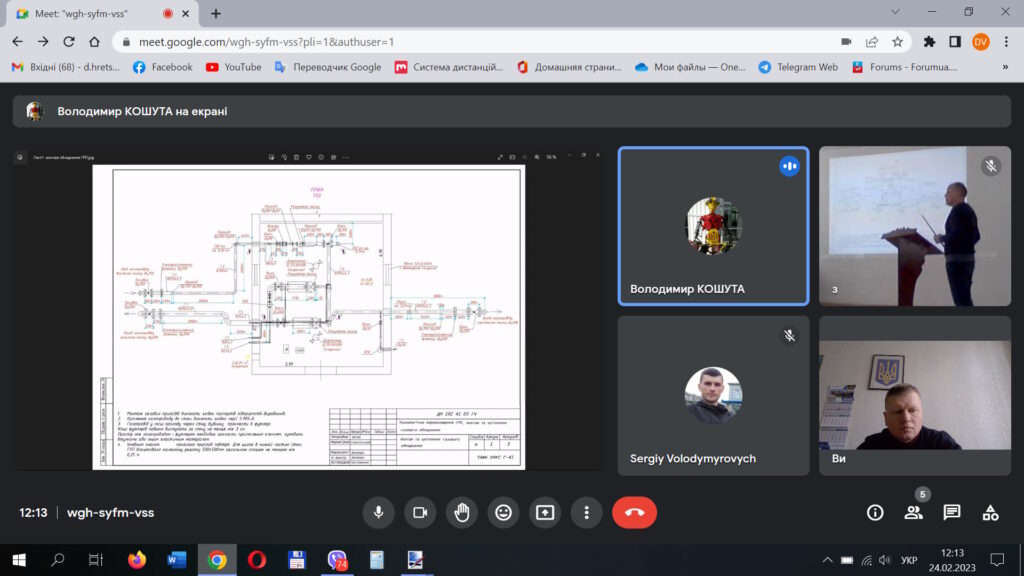
Task: Switch keyboard language УКР
Action: (909, 560)
